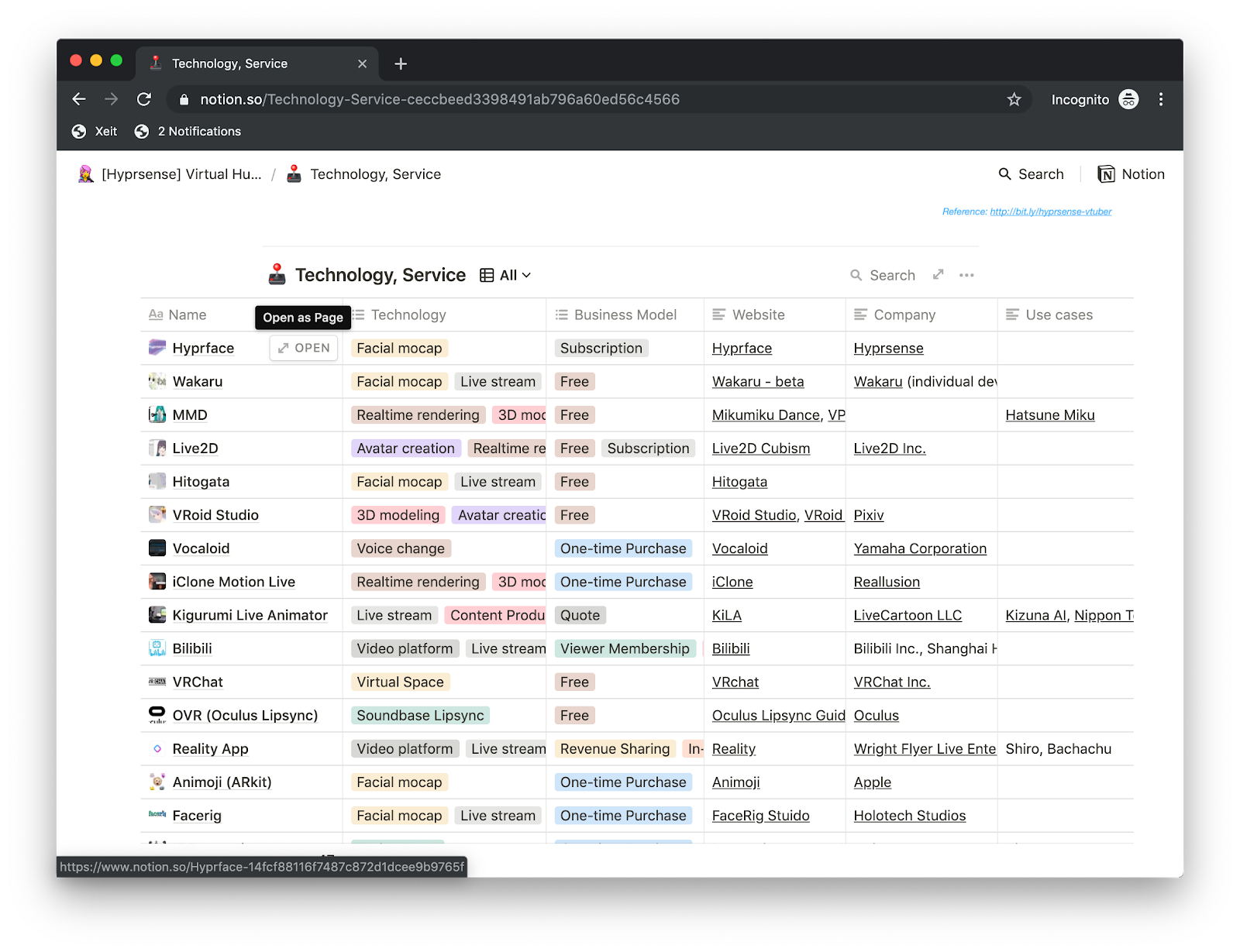Viewport: 1240px width, 952px height.
Task: Open the Company column header
Action: tap(921, 314)
